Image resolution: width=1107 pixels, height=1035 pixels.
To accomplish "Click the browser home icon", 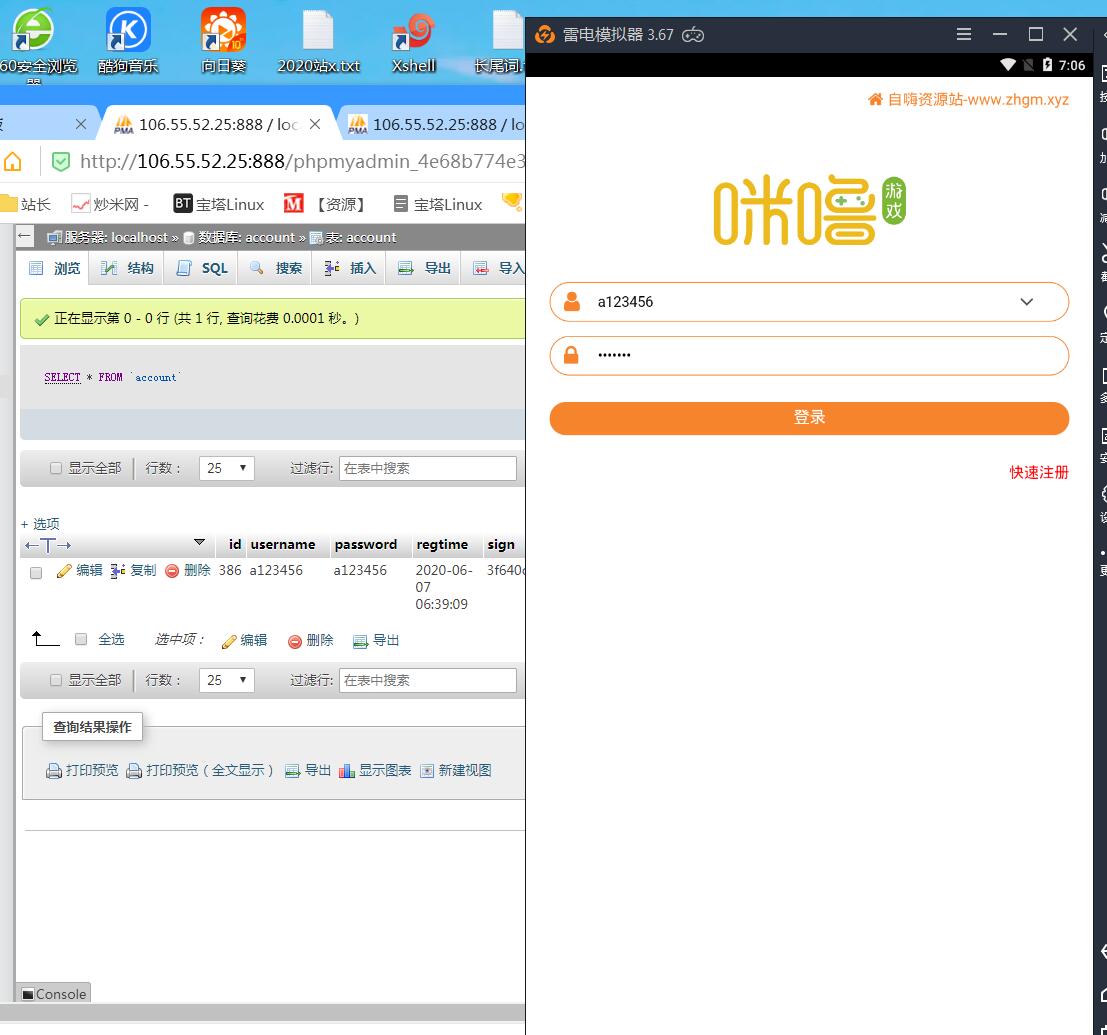I will point(13,161).
